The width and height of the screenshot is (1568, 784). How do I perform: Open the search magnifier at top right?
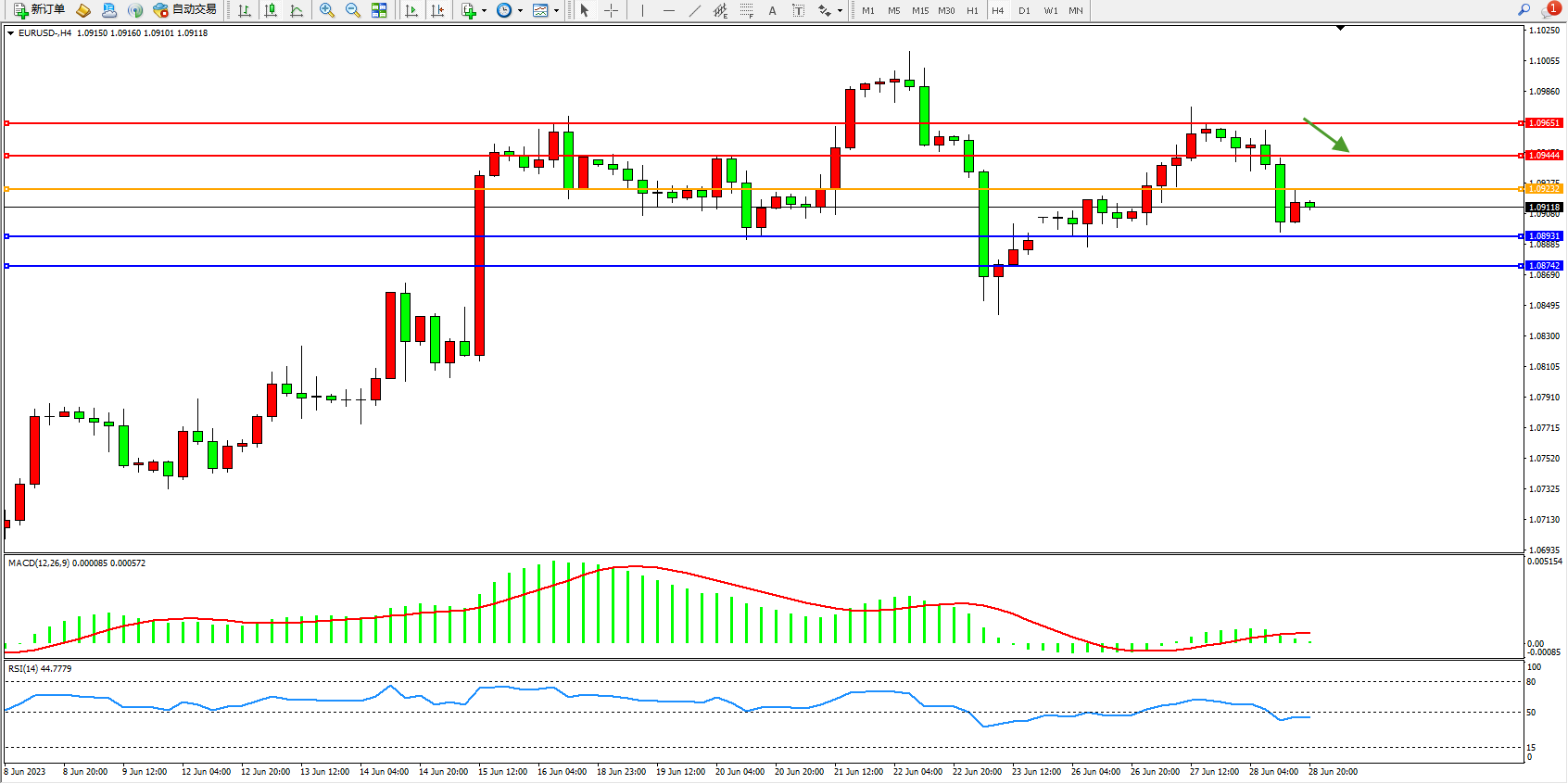click(x=1524, y=10)
